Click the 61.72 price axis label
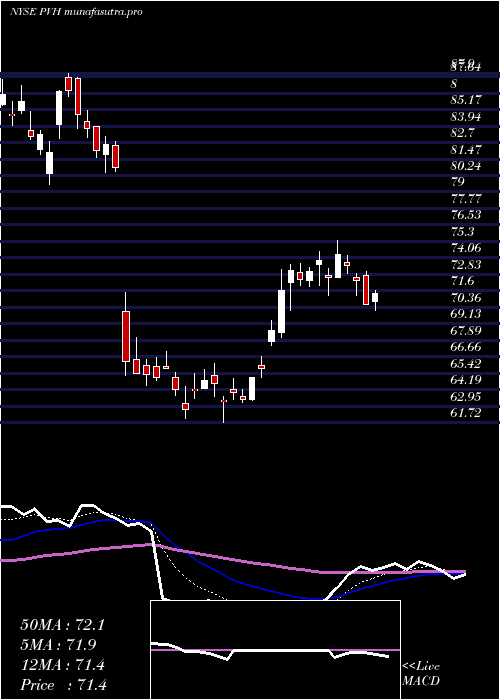 [x=467, y=413]
